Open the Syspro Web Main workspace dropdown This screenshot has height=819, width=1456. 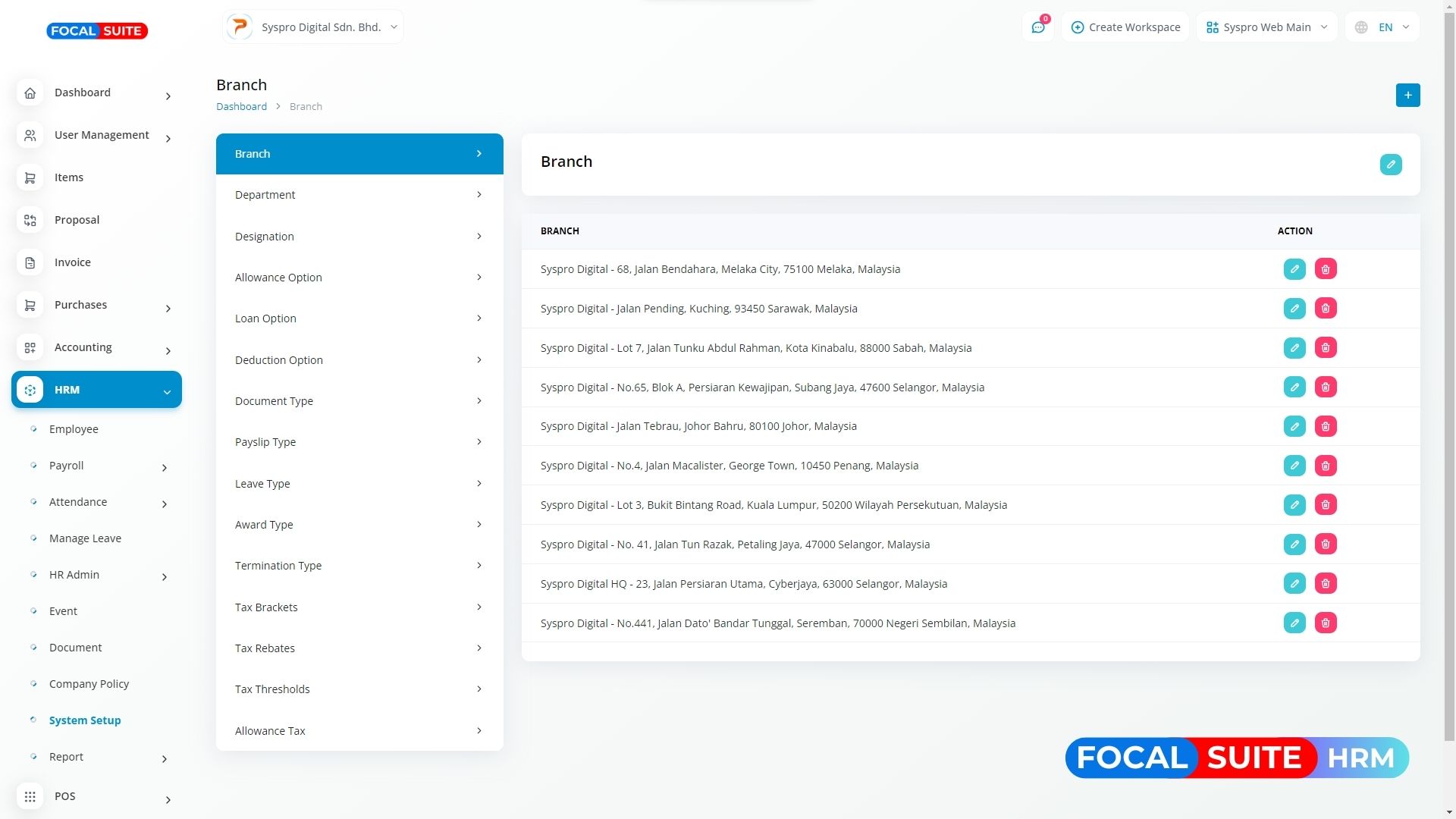coord(1266,27)
